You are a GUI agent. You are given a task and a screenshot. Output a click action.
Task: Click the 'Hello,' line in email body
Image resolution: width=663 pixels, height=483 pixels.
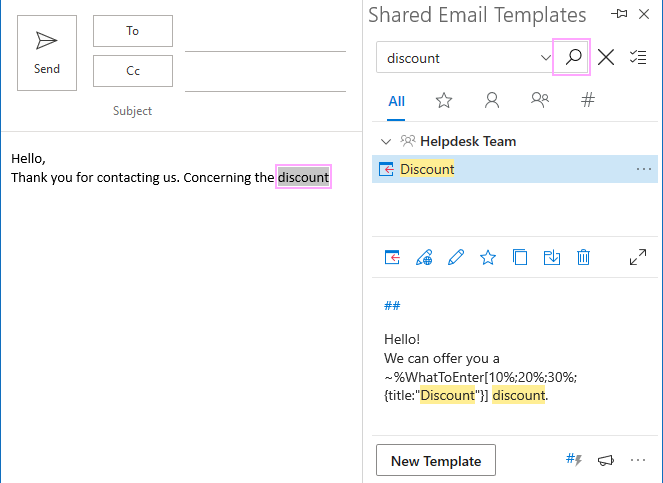28,159
